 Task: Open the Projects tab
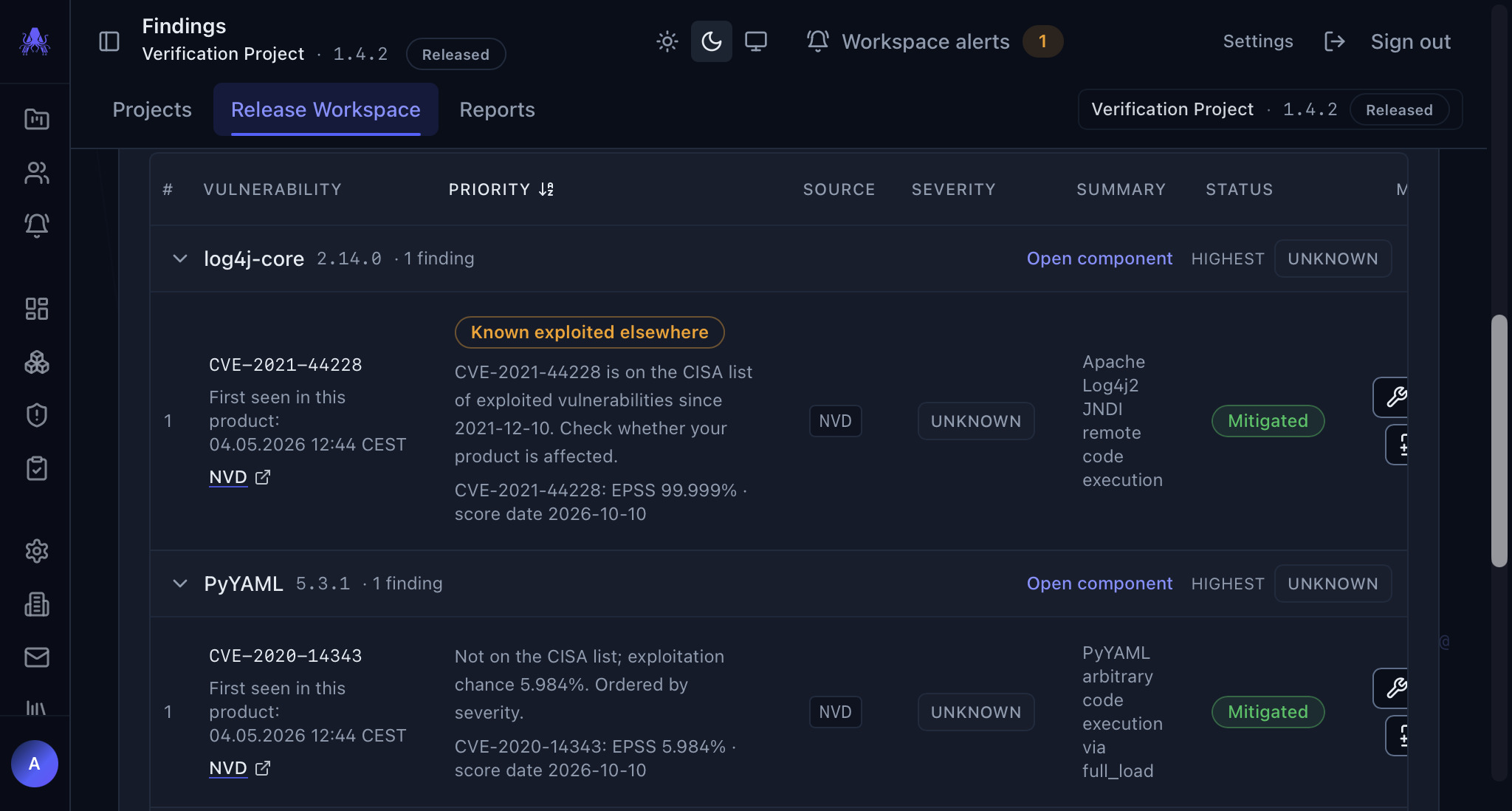point(152,109)
